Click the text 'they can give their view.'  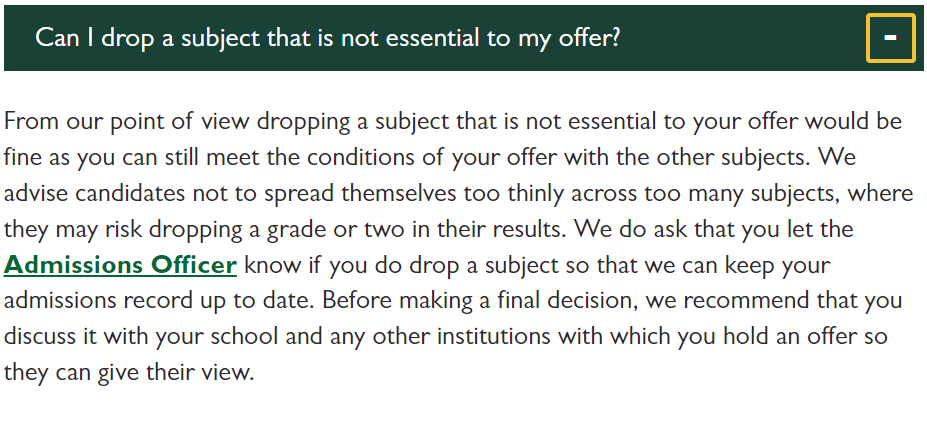pos(128,373)
